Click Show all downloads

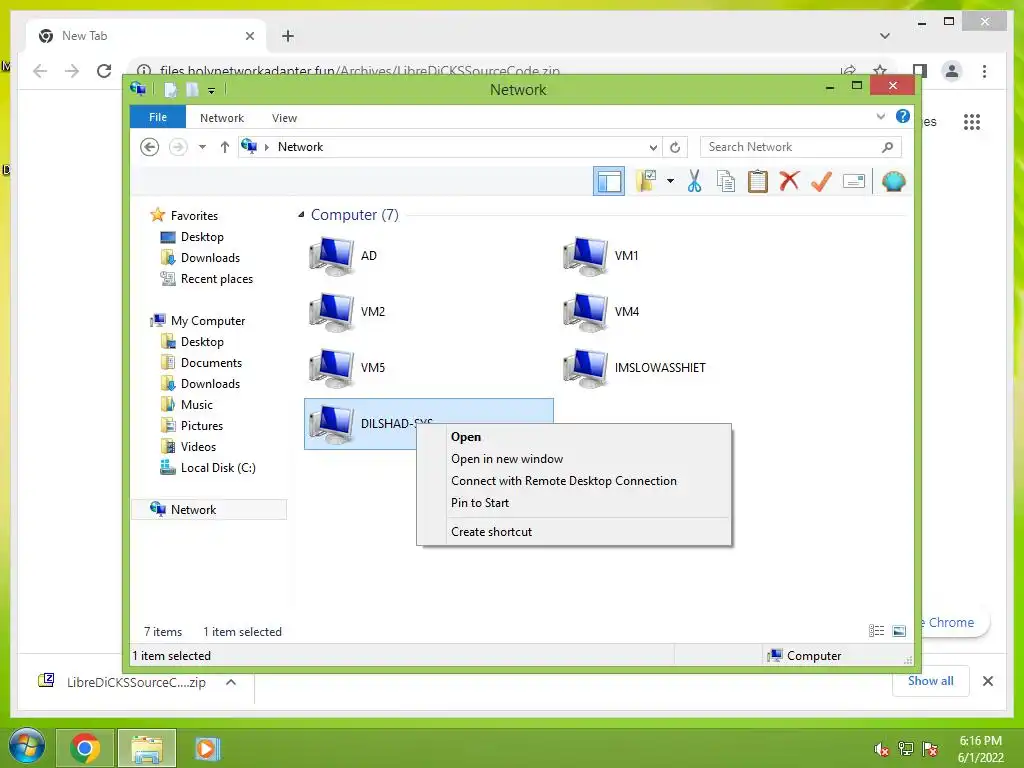click(931, 681)
